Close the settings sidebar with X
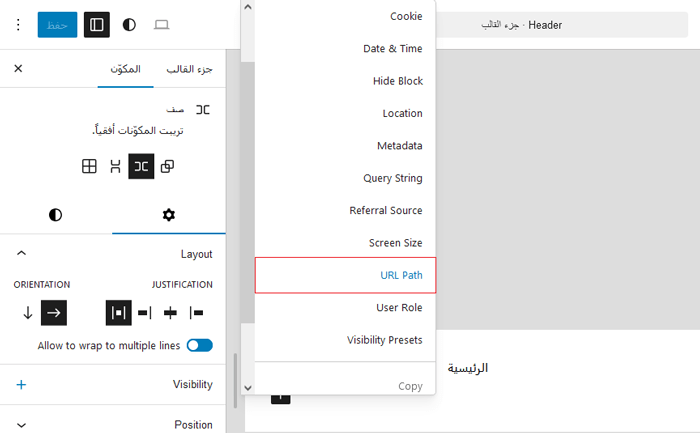The height and width of the screenshot is (433, 700). click(18, 69)
